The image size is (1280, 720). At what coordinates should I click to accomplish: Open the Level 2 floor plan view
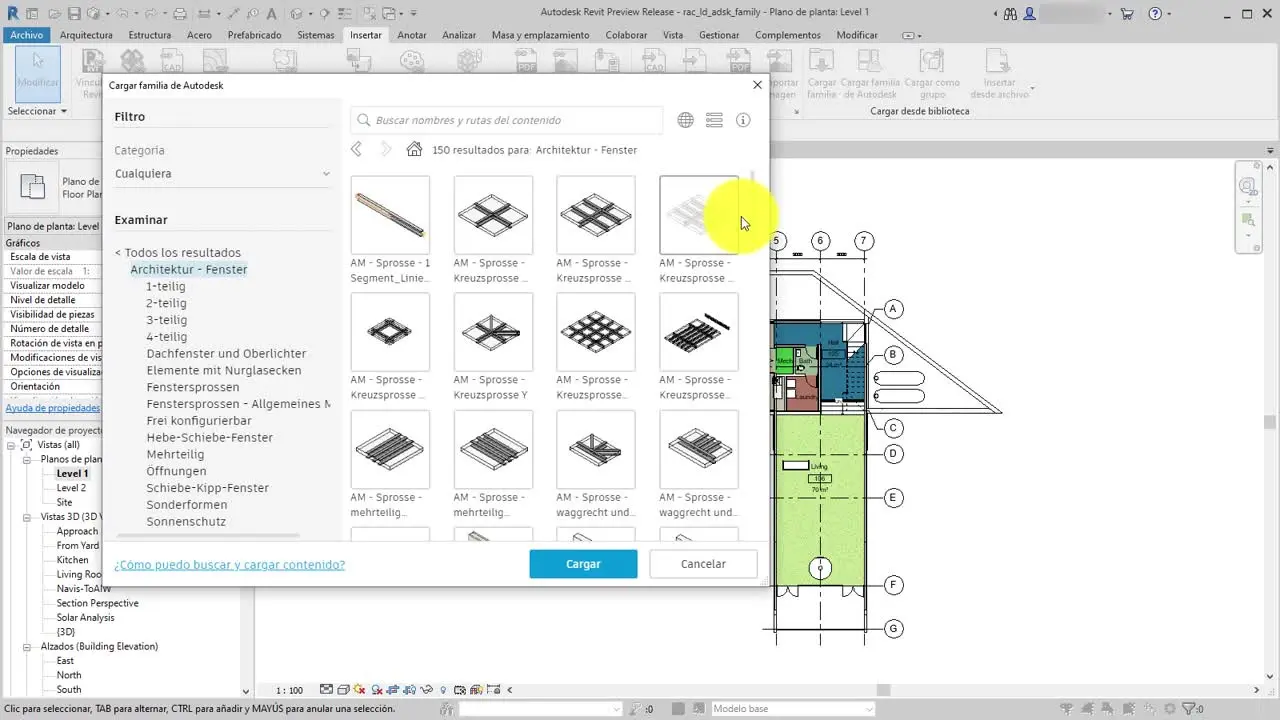click(x=71, y=488)
